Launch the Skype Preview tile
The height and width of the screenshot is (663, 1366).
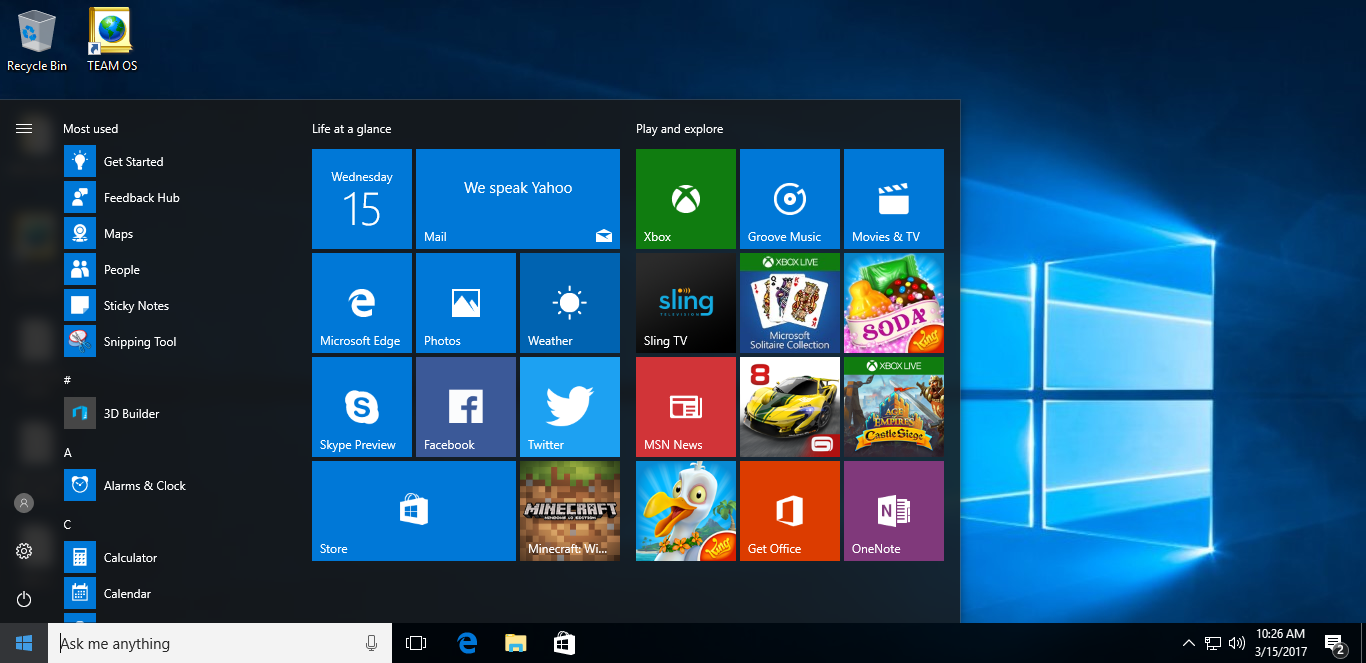tap(362, 407)
